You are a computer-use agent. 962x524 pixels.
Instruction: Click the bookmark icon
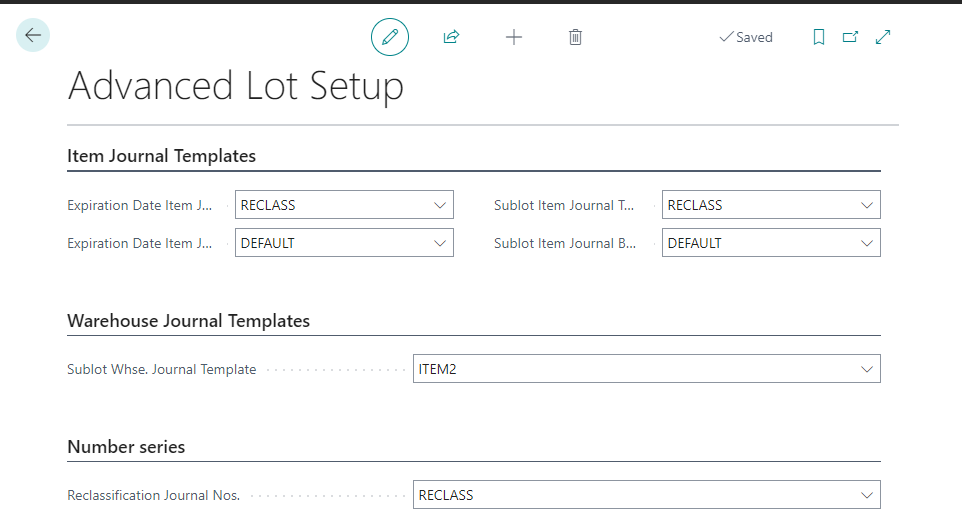click(x=818, y=37)
